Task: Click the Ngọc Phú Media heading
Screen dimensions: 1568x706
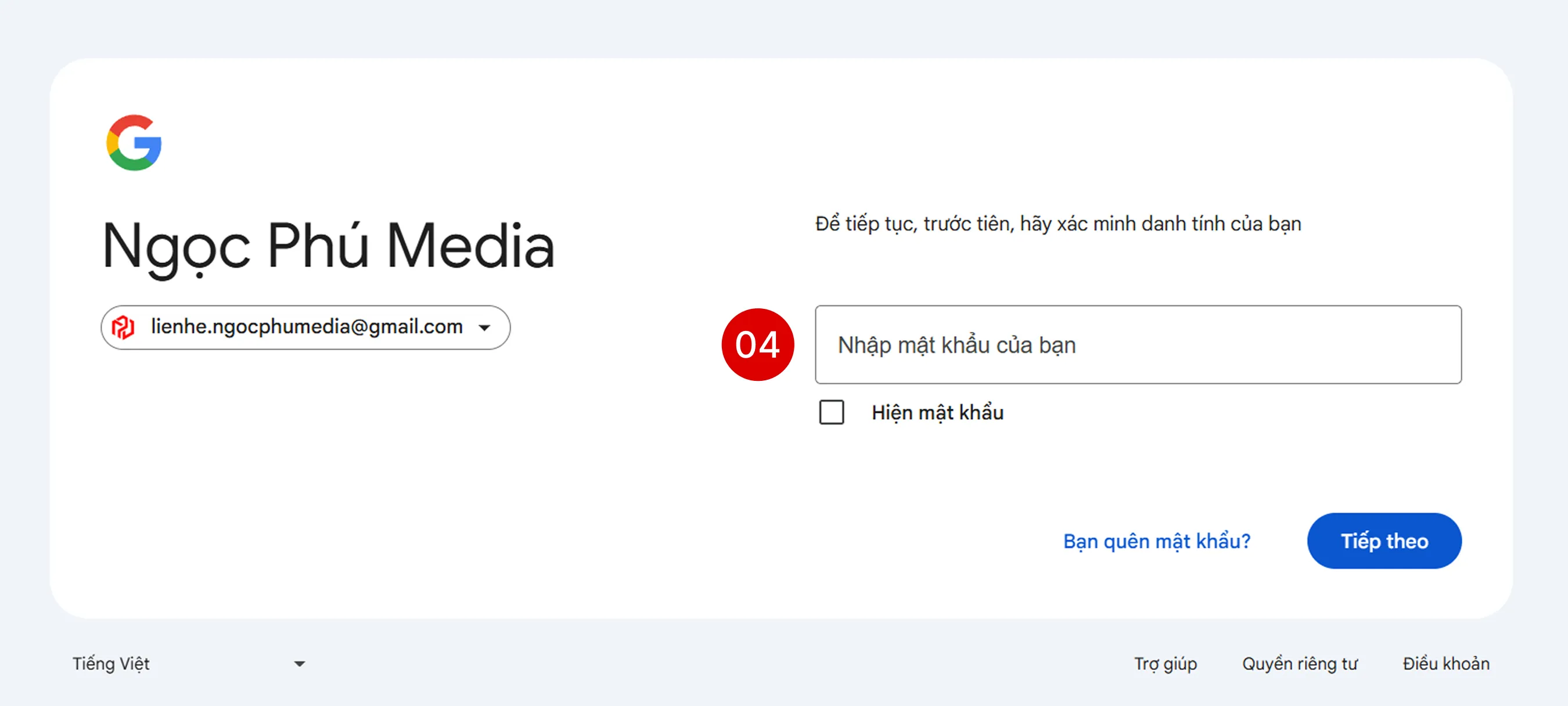Action: click(330, 244)
